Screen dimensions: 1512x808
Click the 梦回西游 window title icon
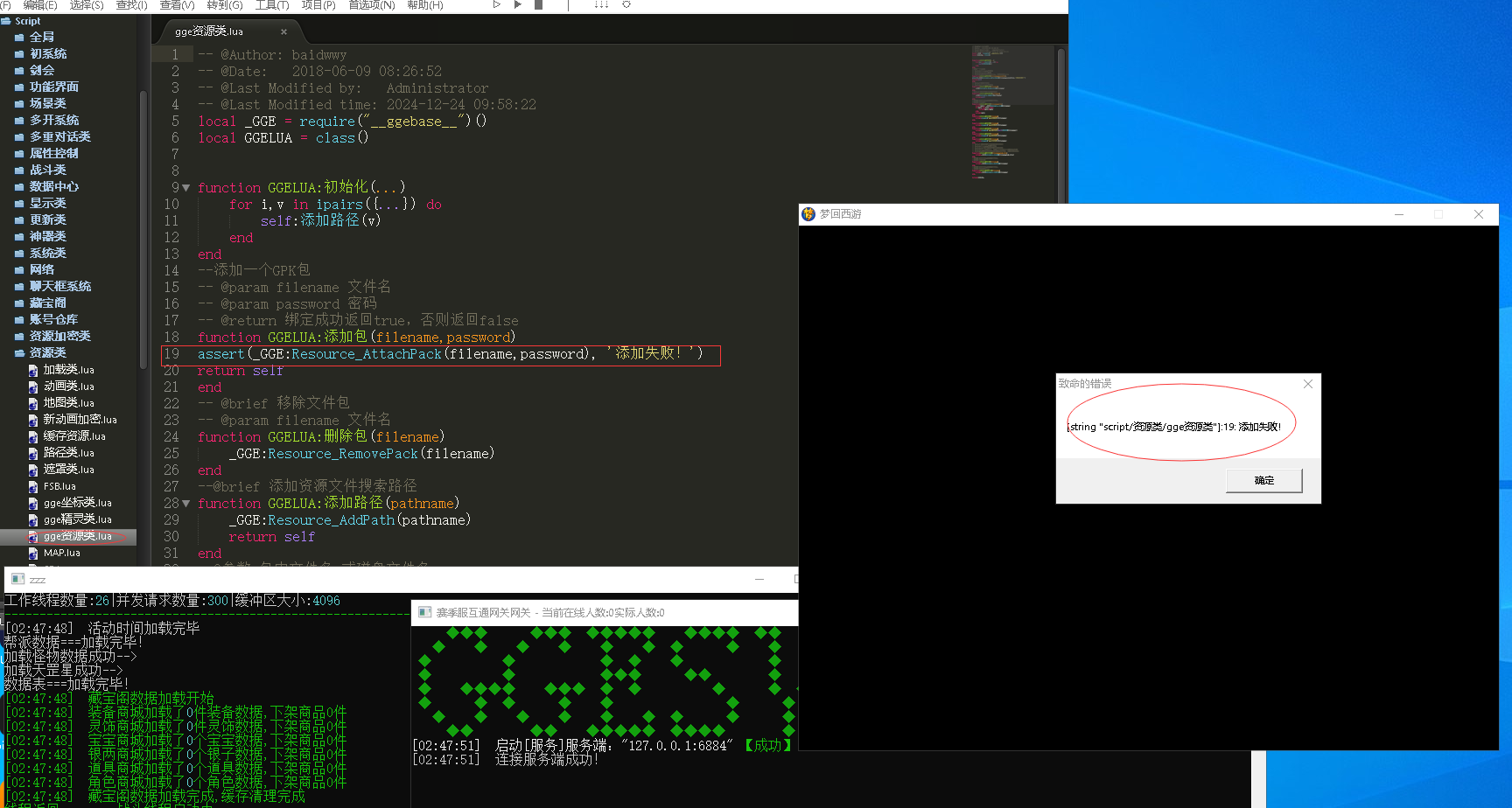click(x=808, y=214)
